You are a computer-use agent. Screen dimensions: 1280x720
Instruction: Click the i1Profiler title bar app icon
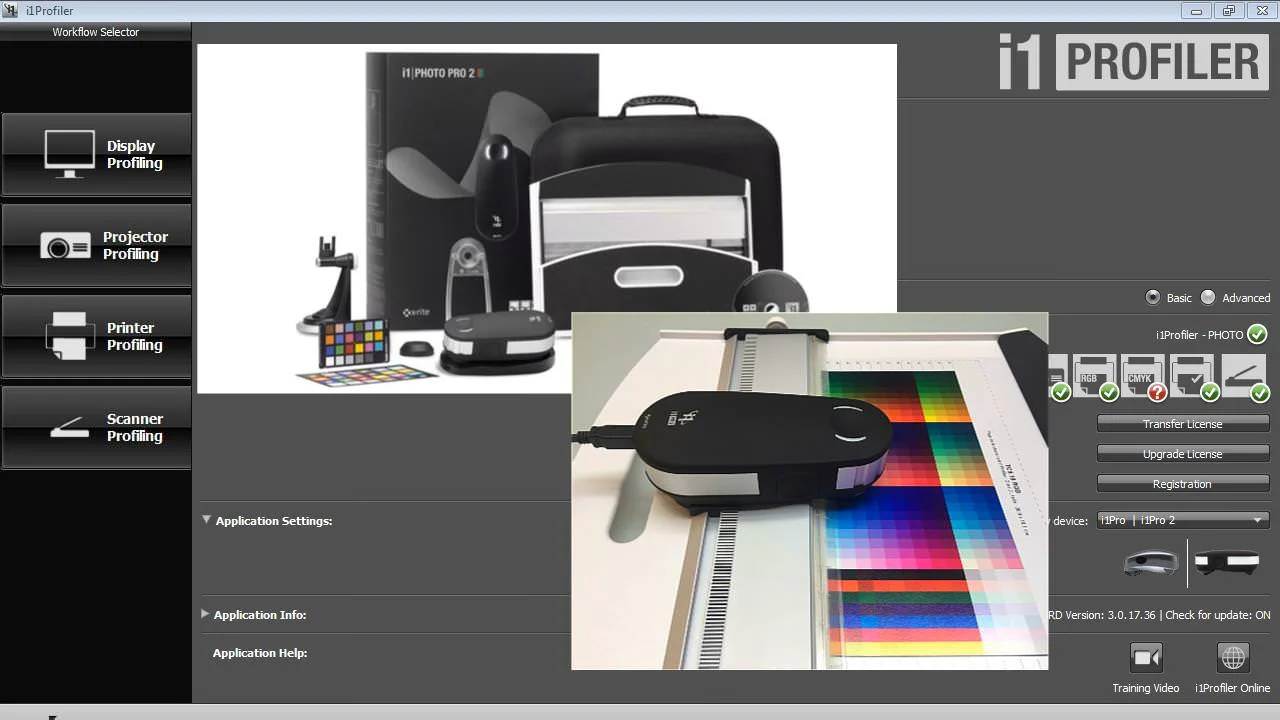coord(11,11)
